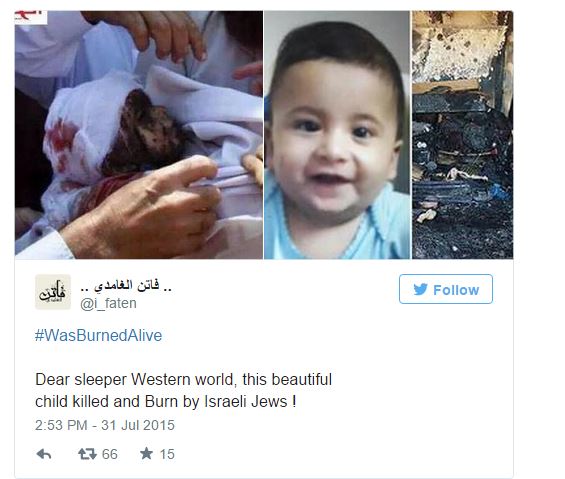Viewport: 565px width, 479px height.
Task: Click the line 'child killed and Burn by'
Action: coord(165,402)
